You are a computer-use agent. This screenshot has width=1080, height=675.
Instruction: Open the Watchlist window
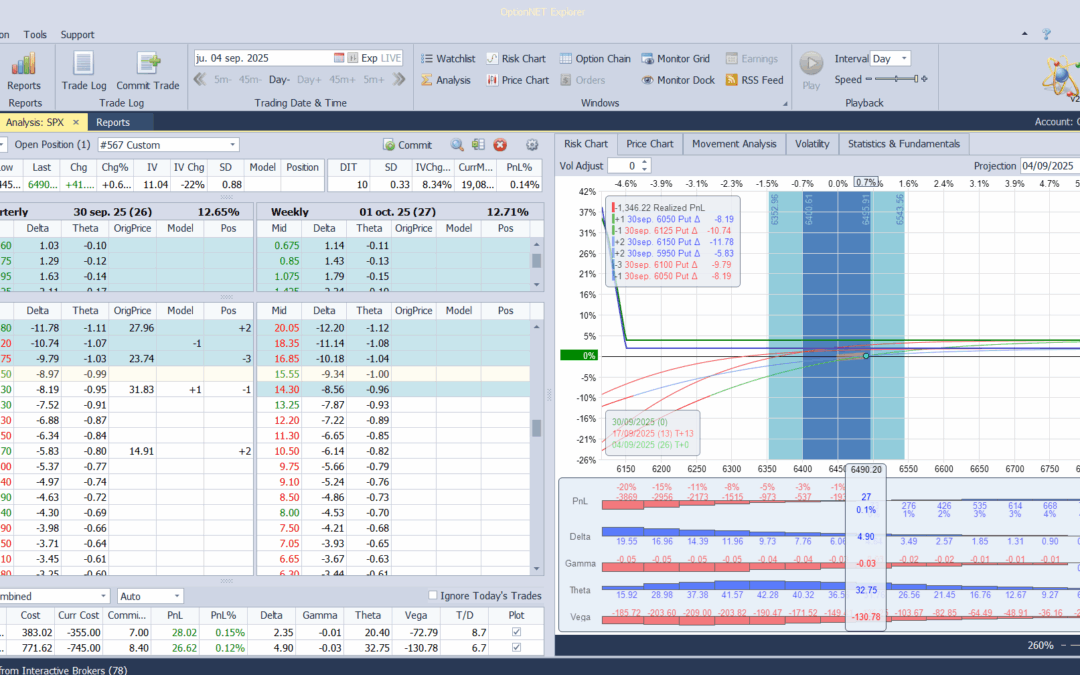pyautogui.click(x=448, y=59)
